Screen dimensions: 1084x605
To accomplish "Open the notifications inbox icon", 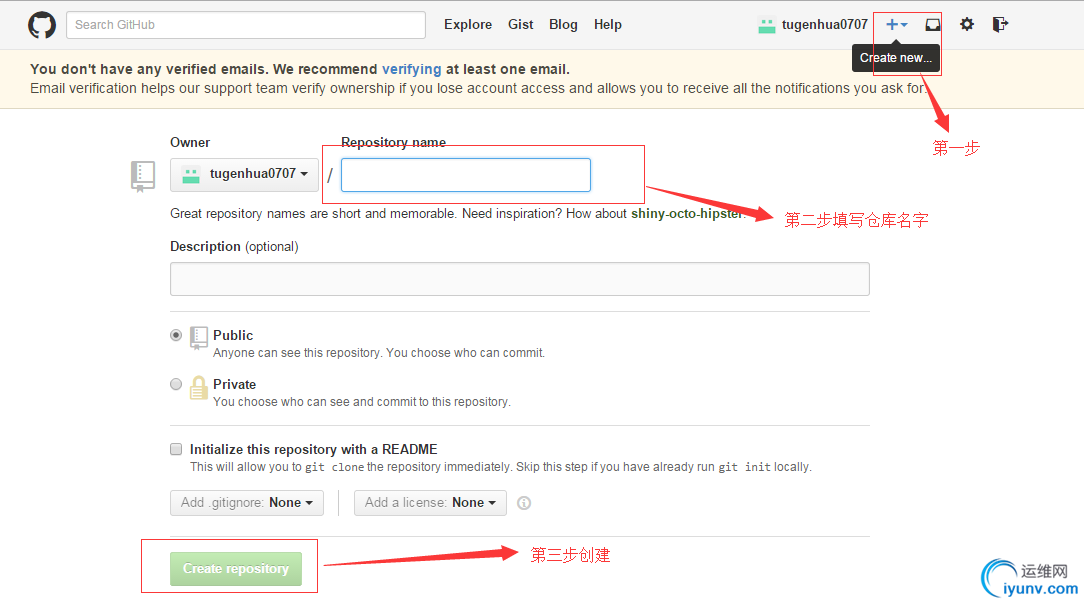I will tap(933, 25).
